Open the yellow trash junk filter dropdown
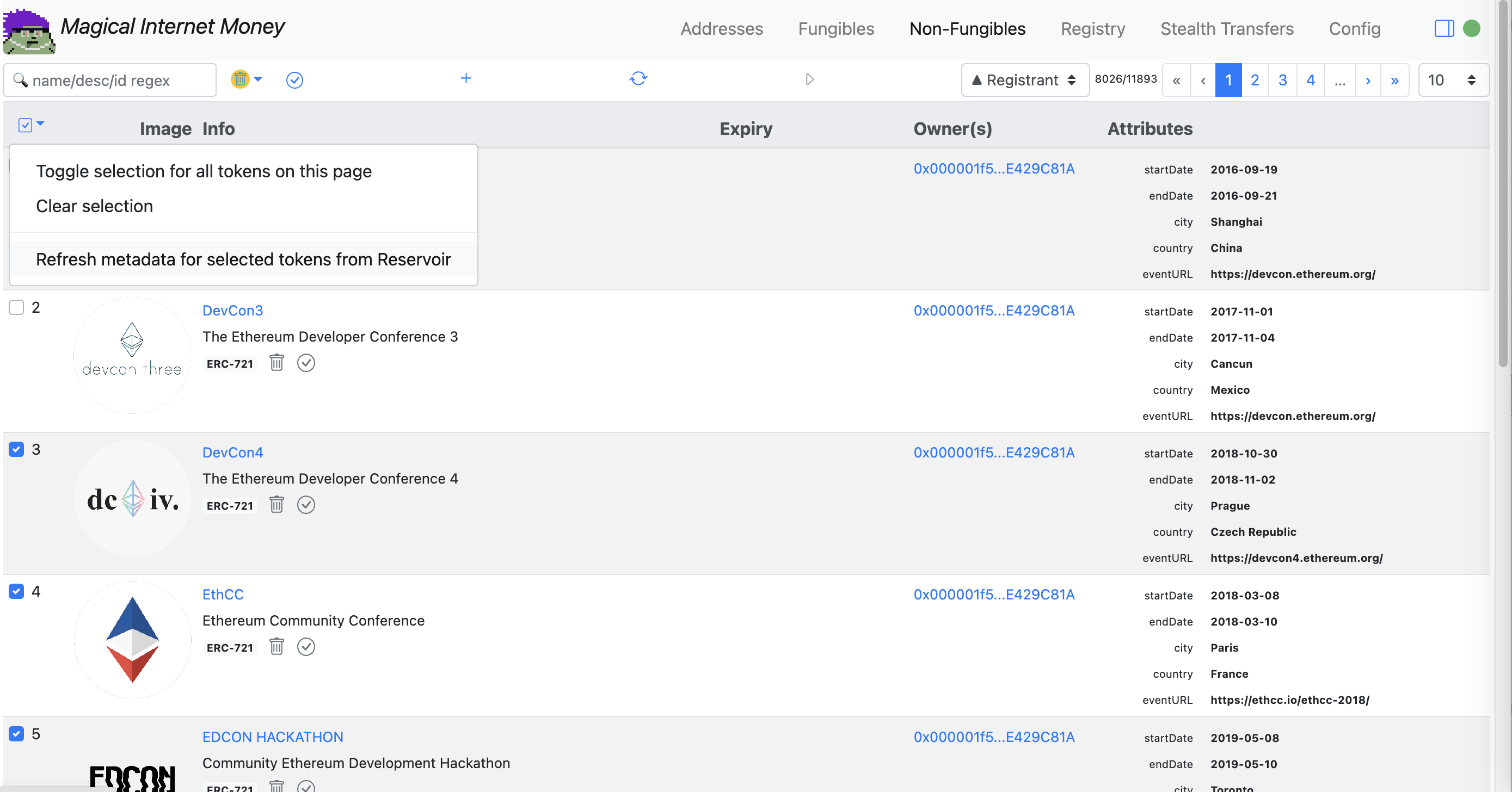The image size is (1512, 792). tap(246, 79)
